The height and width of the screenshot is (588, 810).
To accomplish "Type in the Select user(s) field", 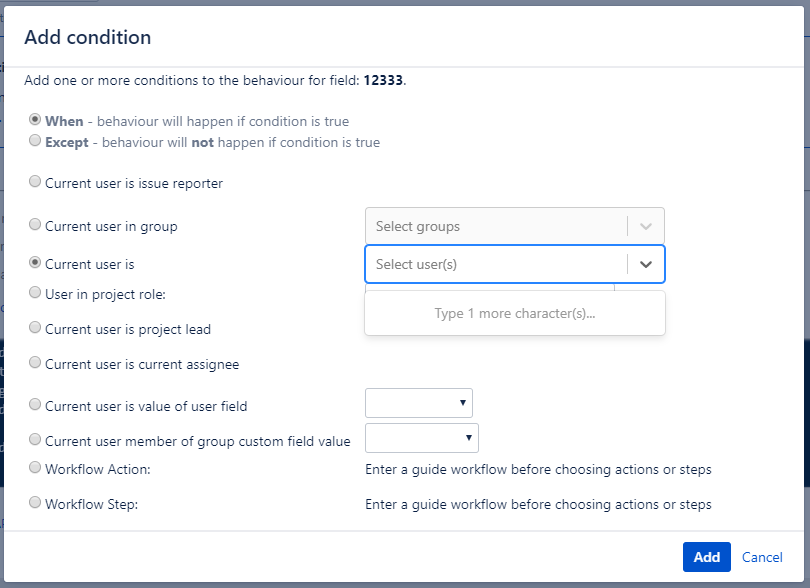I will click(496, 264).
